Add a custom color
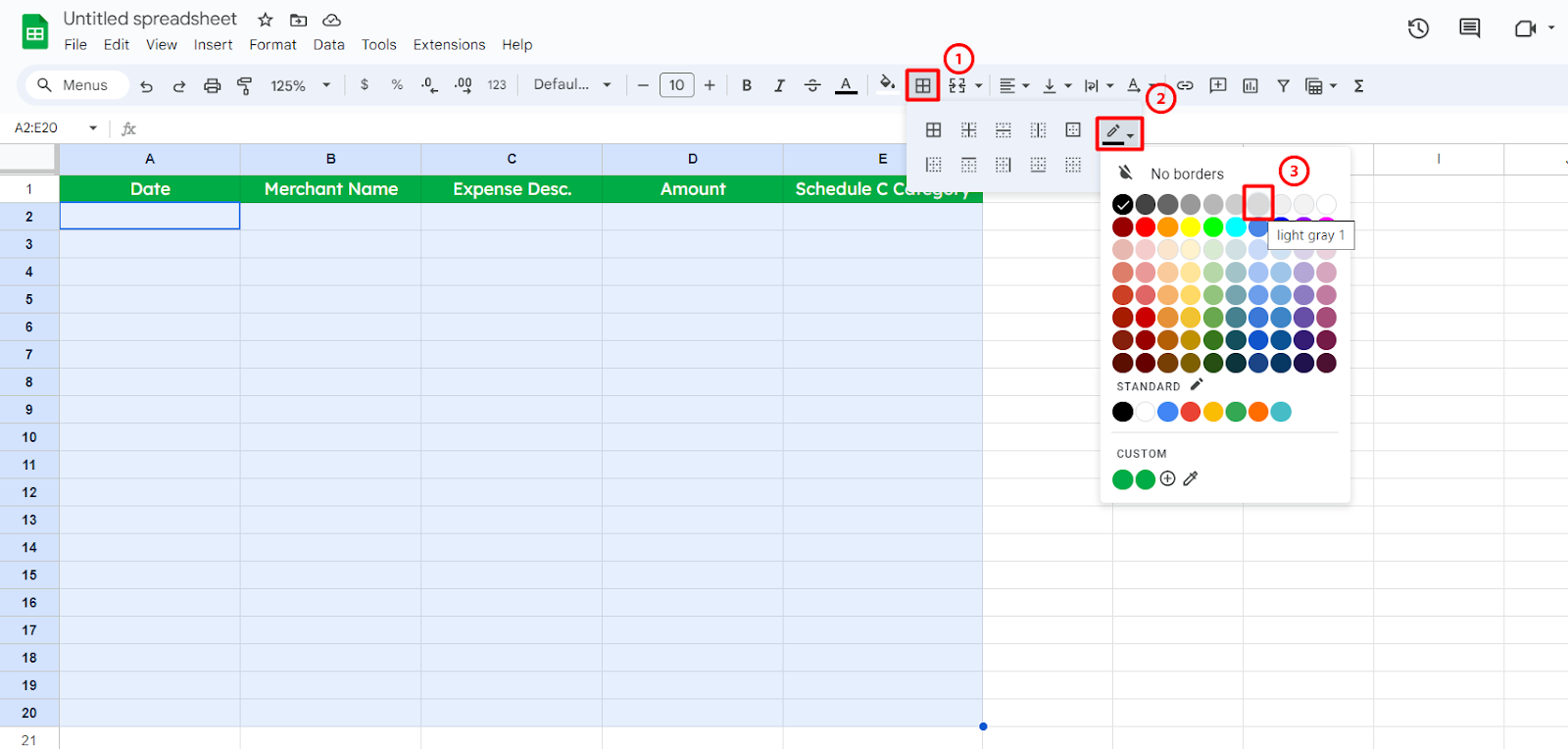Image resolution: width=1568 pixels, height=749 pixels. tap(1167, 478)
